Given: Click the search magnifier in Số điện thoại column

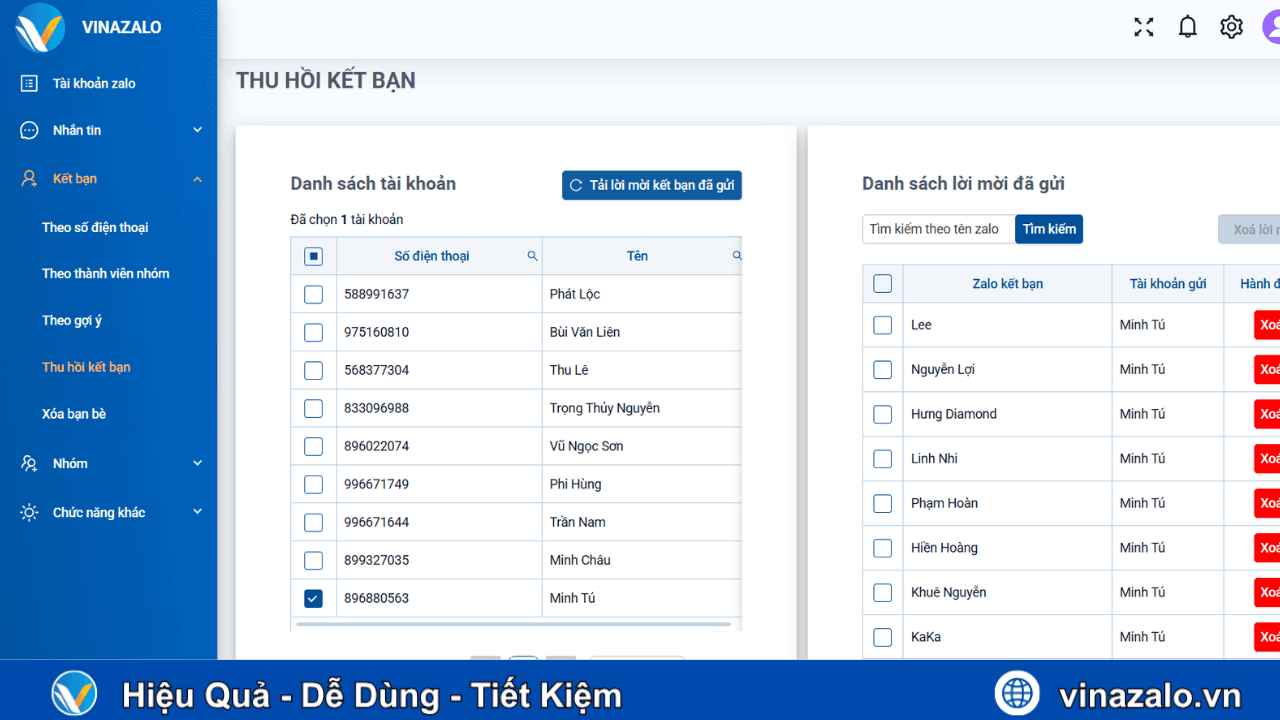Looking at the screenshot, I should 531,255.
